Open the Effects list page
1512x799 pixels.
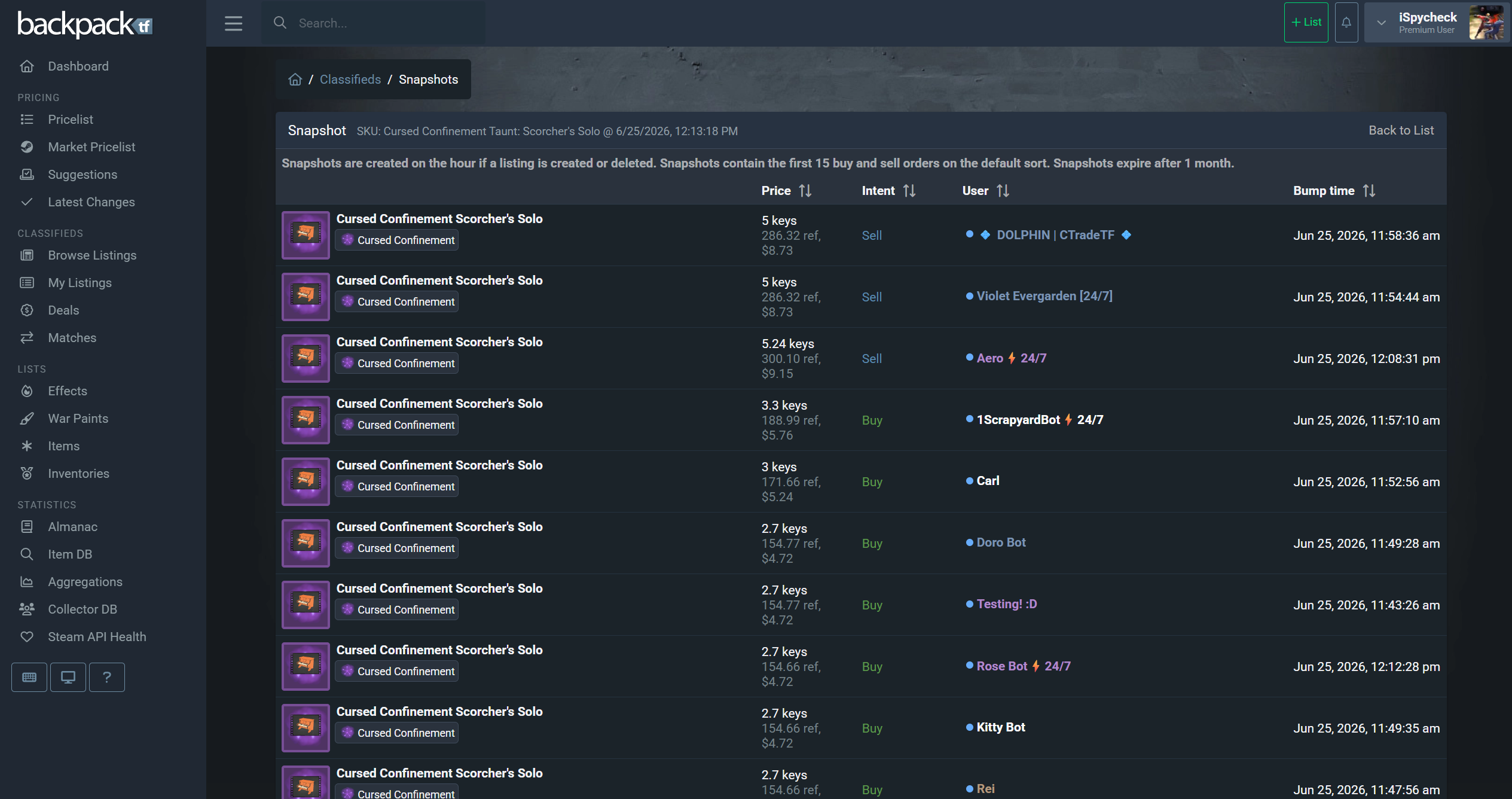coord(68,391)
